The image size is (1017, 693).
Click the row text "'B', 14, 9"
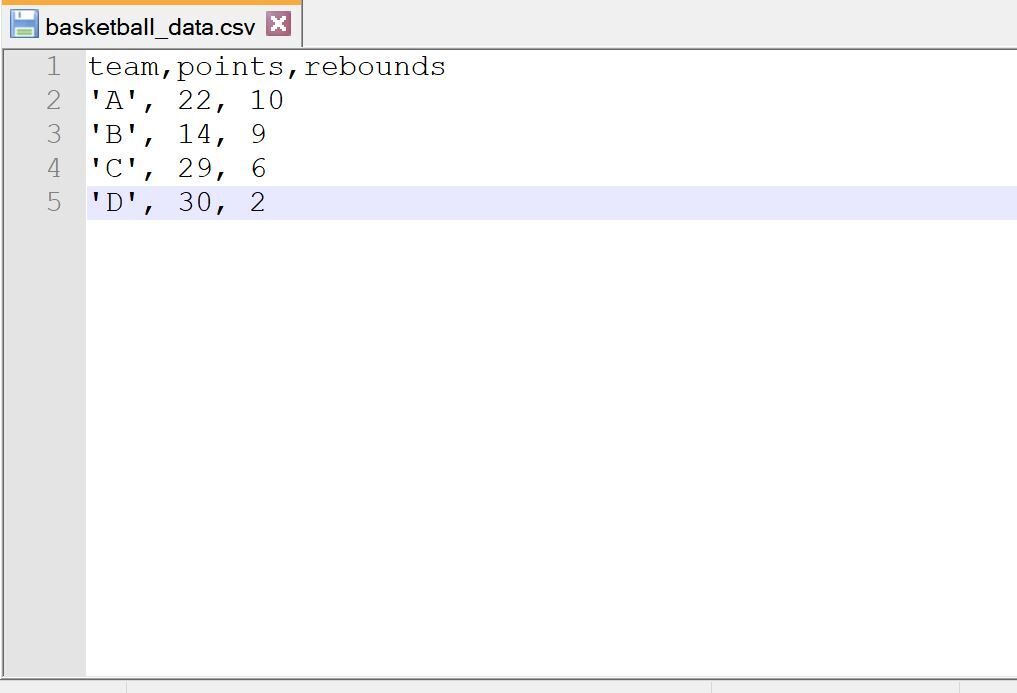coord(177,135)
